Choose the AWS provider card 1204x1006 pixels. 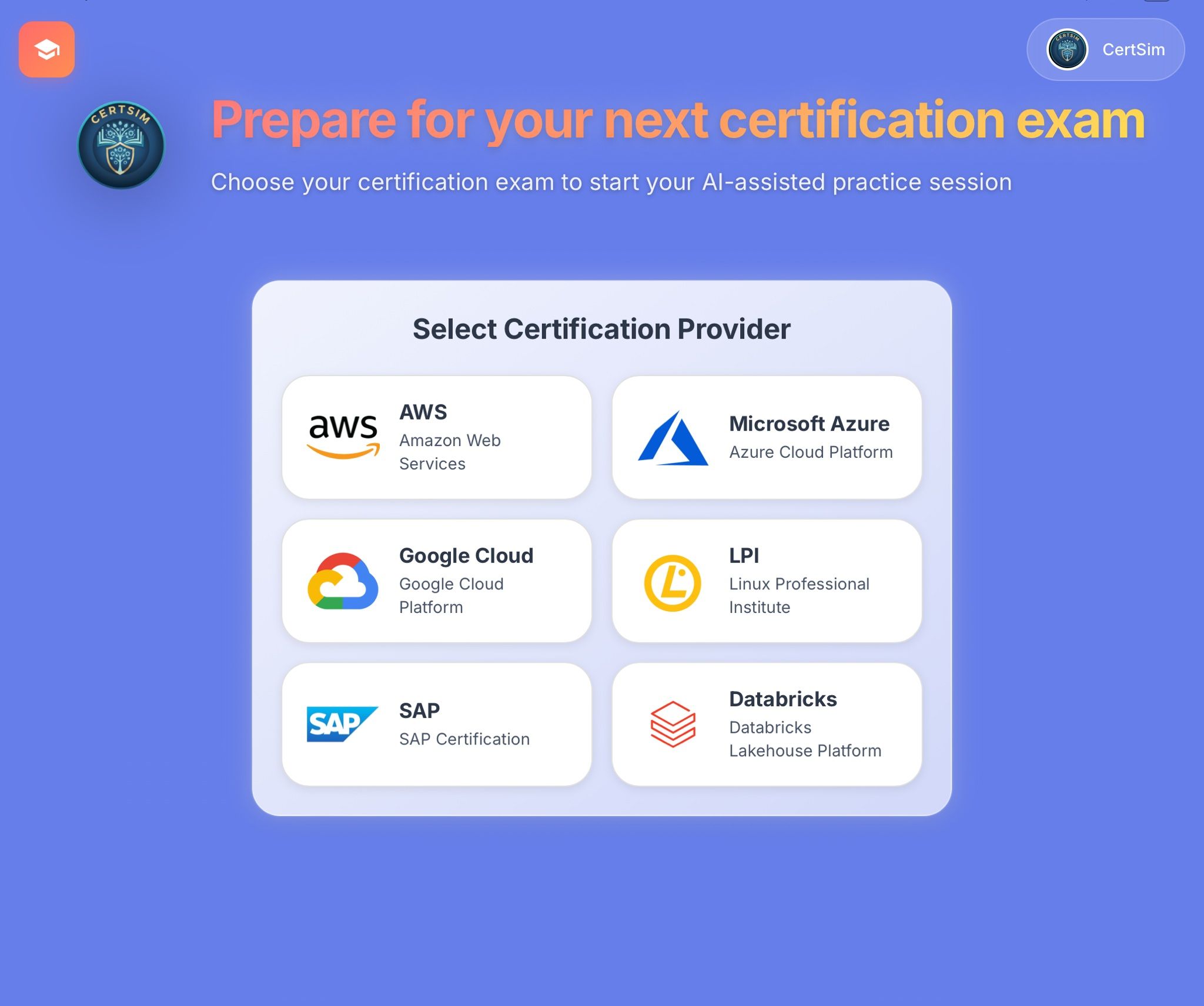click(437, 437)
